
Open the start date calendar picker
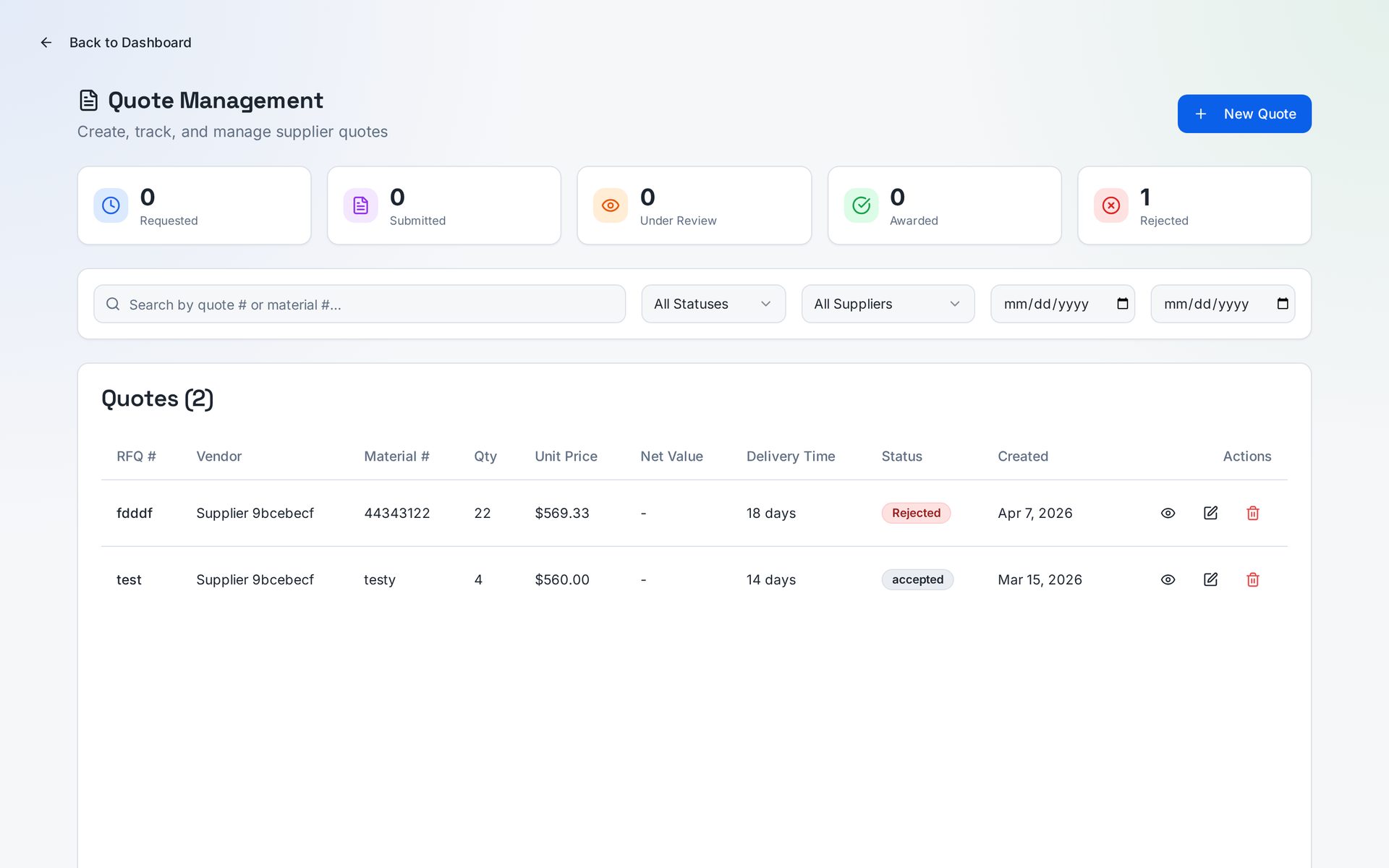coord(1122,304)
